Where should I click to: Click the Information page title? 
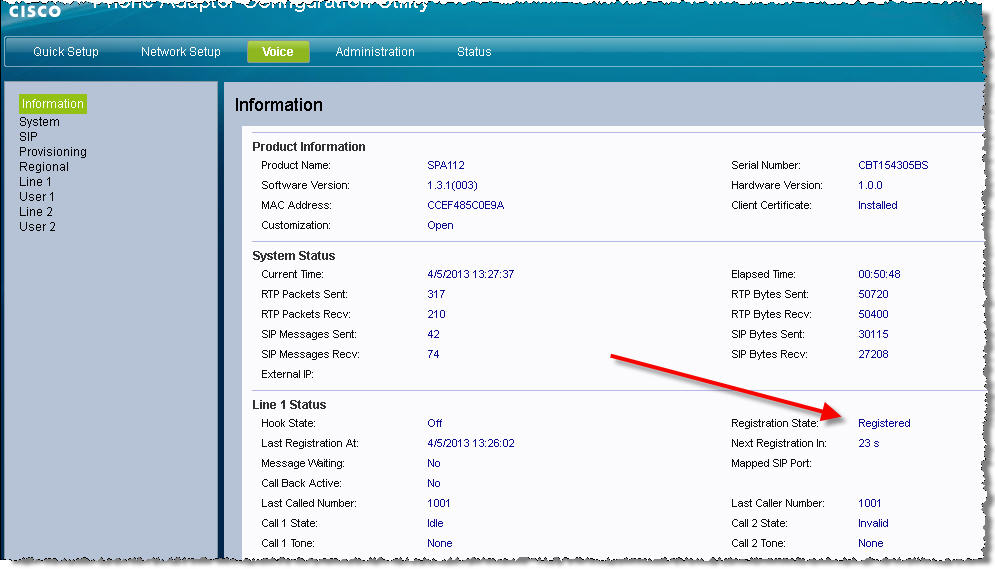(x=279, y=105)
